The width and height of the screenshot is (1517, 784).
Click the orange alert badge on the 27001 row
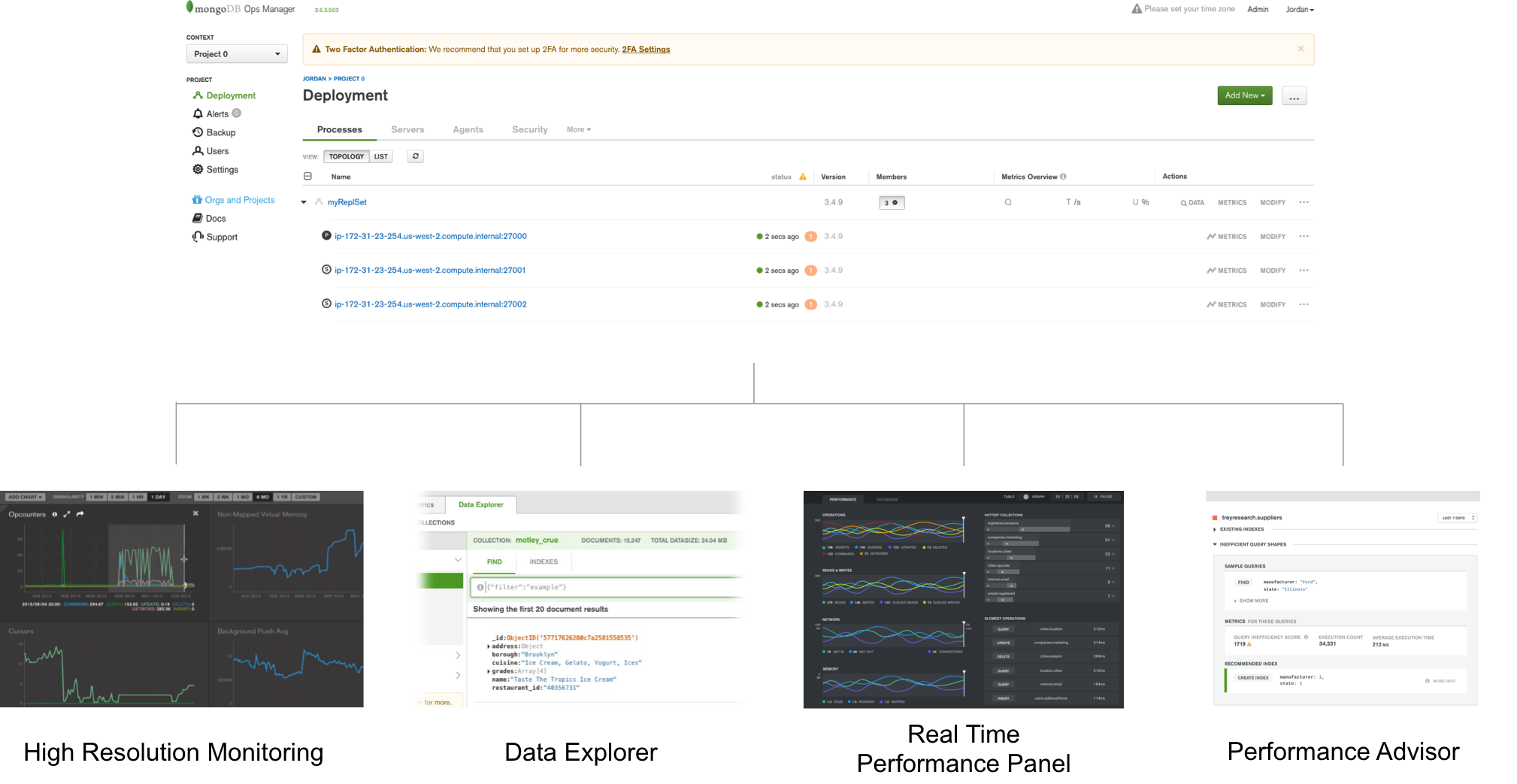click(x=810, y=271)
